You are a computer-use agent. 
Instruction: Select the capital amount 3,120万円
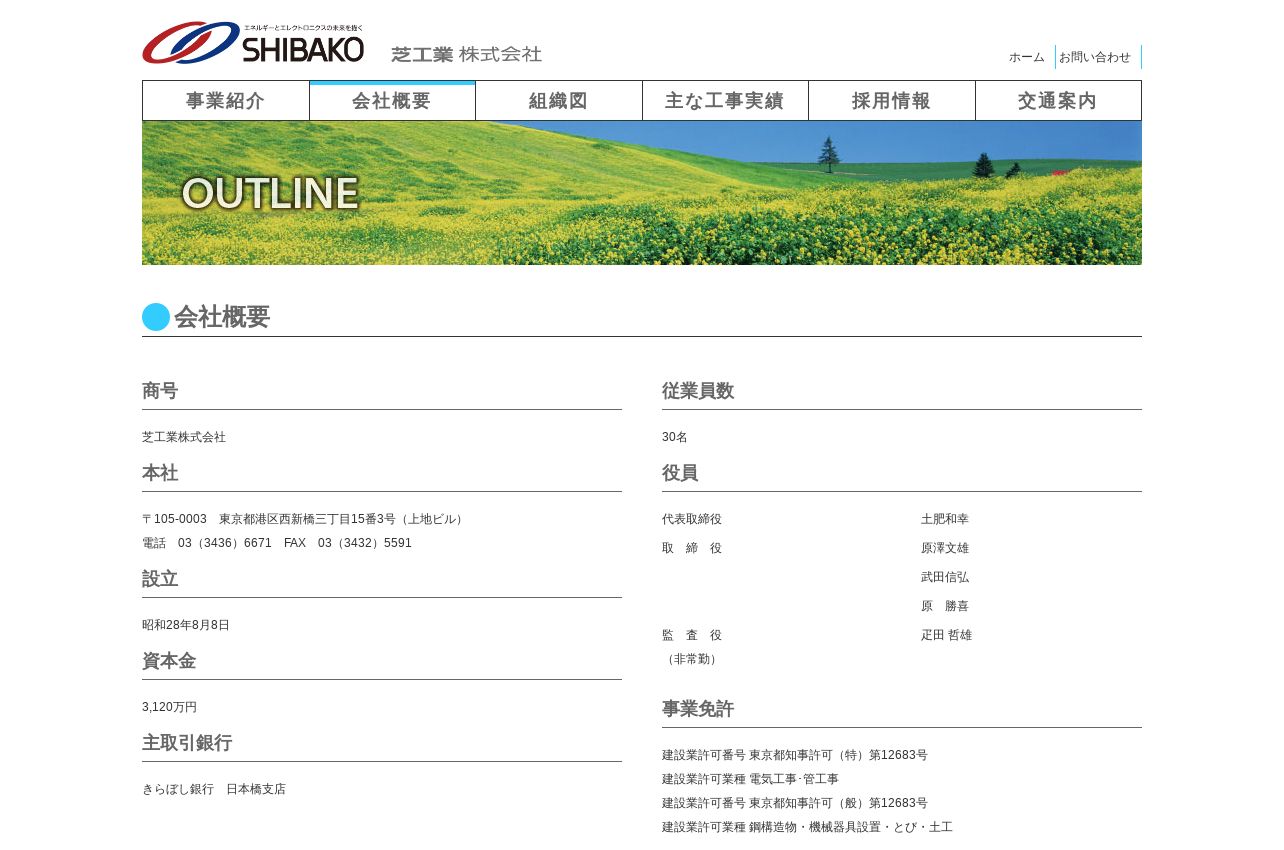click(170, 707)
